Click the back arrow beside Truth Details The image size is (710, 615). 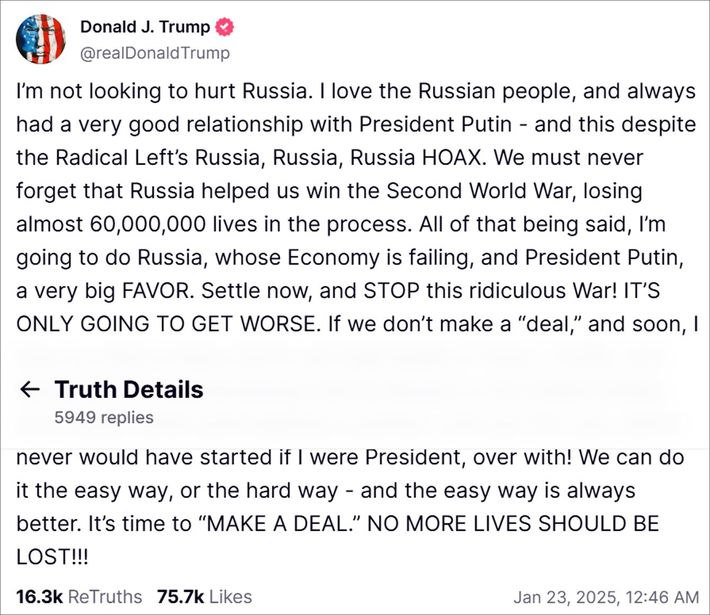[x=31, y=390]
